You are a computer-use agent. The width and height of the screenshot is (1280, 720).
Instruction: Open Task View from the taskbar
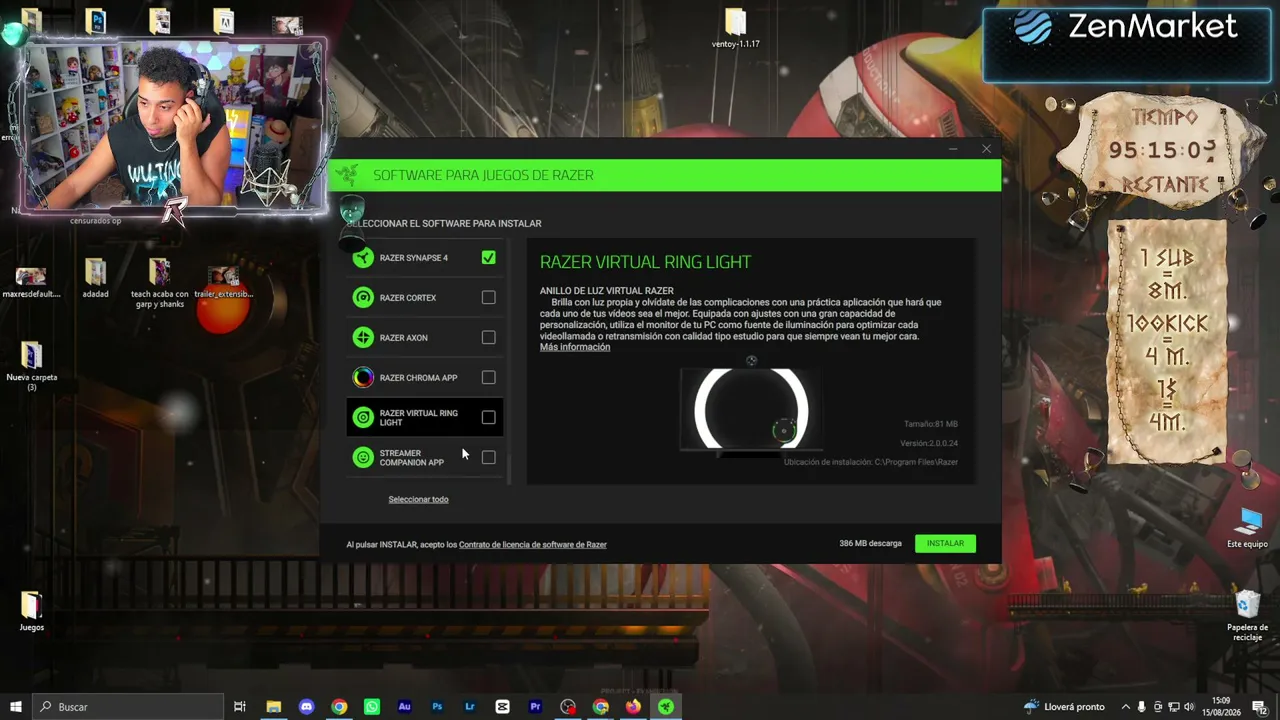[x=240, y=707]
